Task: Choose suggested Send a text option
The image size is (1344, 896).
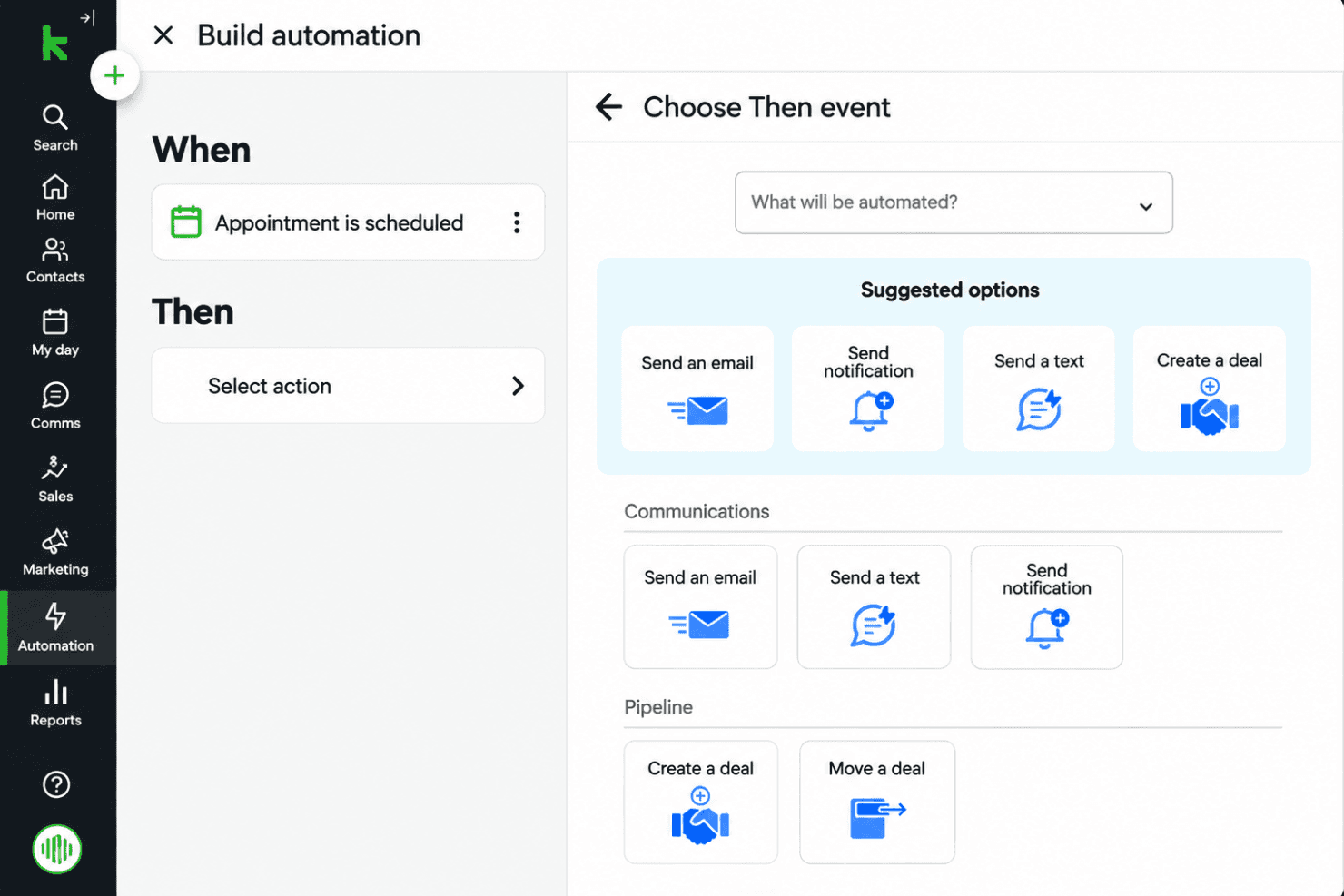Action: (x=1039, y=389)
